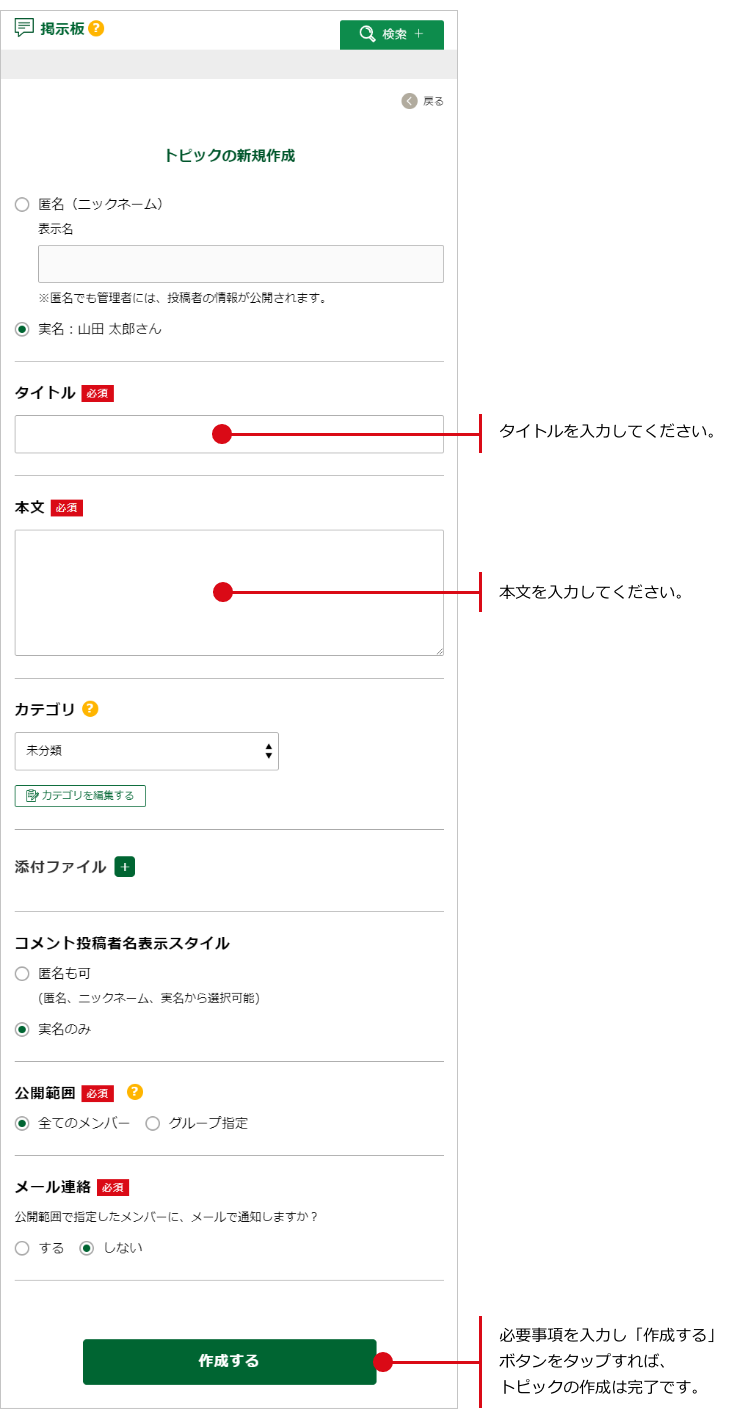Click the help icon beside 掲示板 title
This screenshot has width=750, height=1419.
point(96,28)
